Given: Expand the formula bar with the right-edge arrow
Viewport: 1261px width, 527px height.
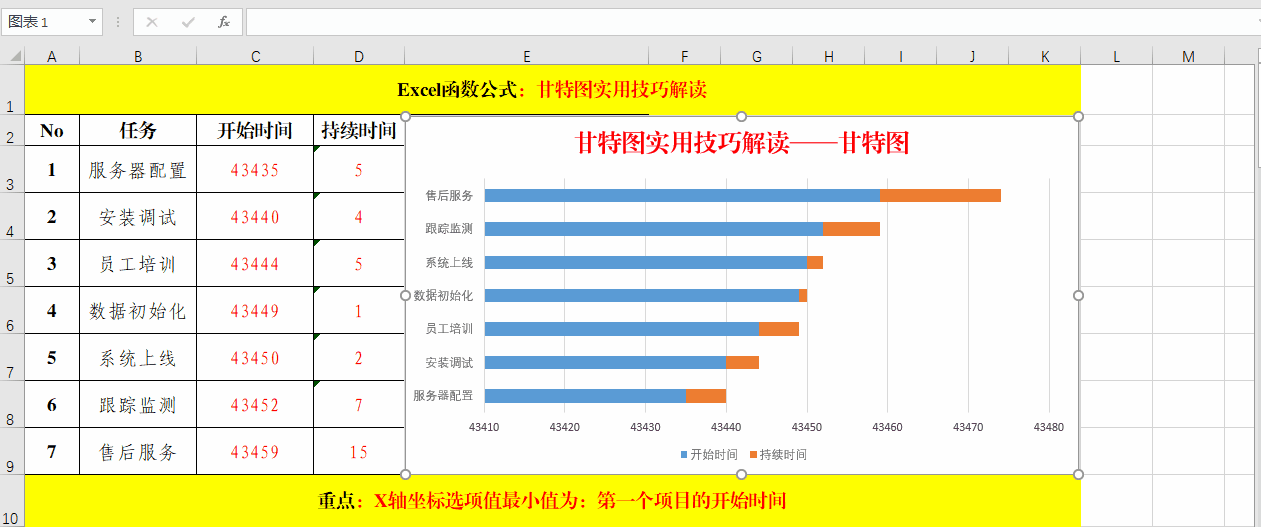Looking at the screenshot, I should point(1257,21).
